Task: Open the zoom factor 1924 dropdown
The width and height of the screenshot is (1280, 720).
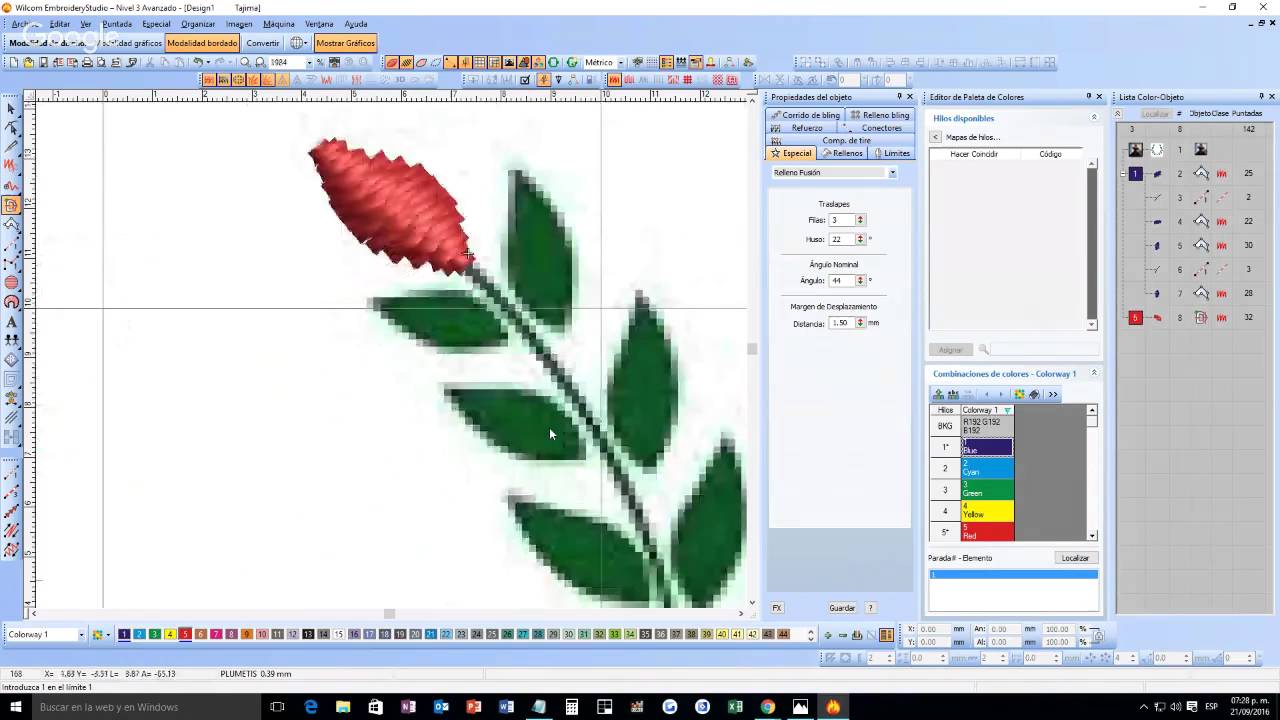Action: click(308, 62)
